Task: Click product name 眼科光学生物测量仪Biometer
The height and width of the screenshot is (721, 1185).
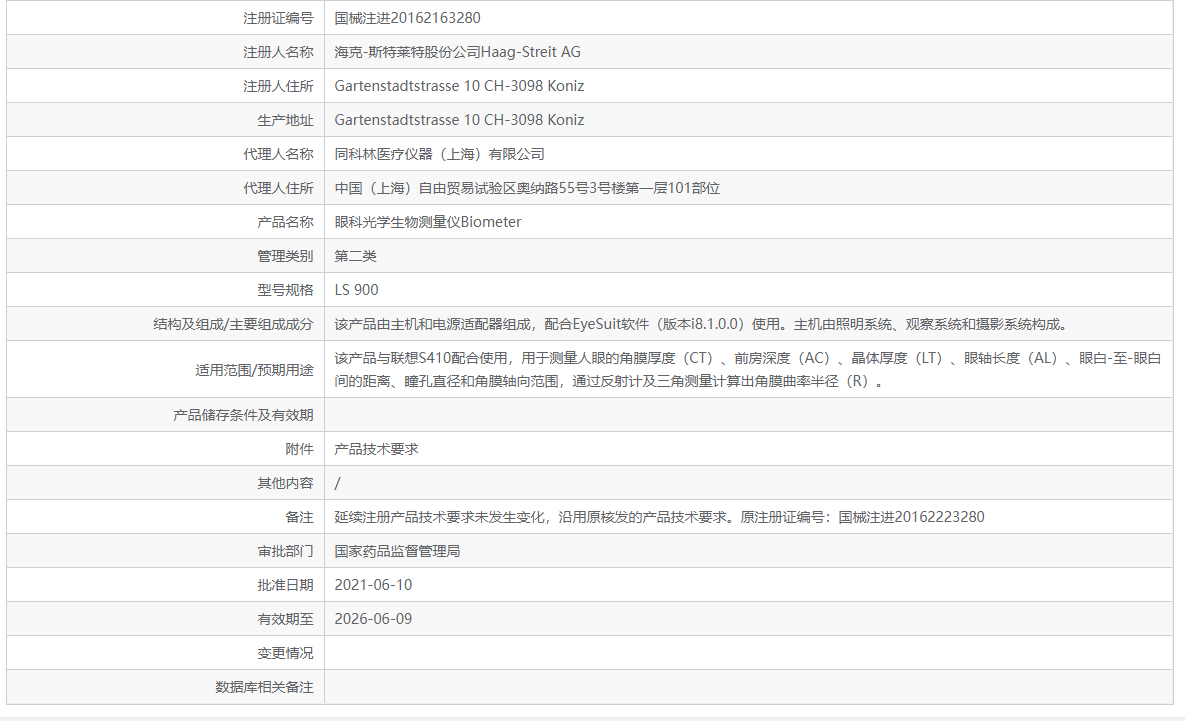Action: 428,222
